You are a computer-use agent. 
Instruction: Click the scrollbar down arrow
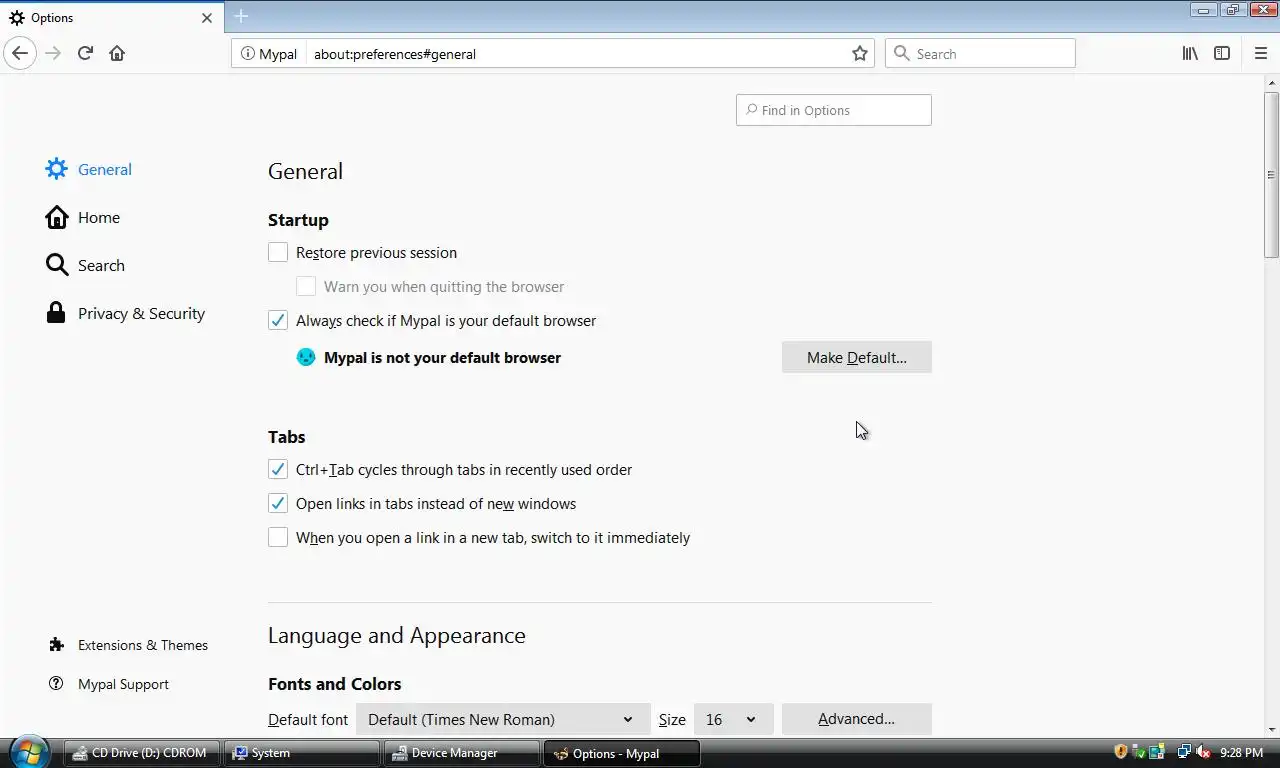pos(1271,729)
